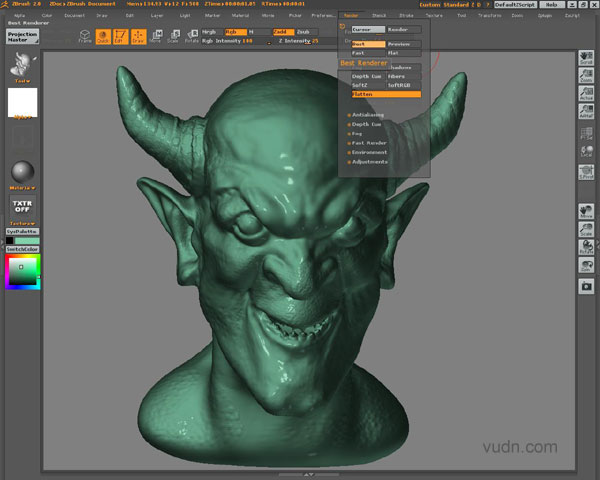Screen dimensions: 600x480
Task: Click the Actual size icon on right shelf
Action: [x=586, y=93]
